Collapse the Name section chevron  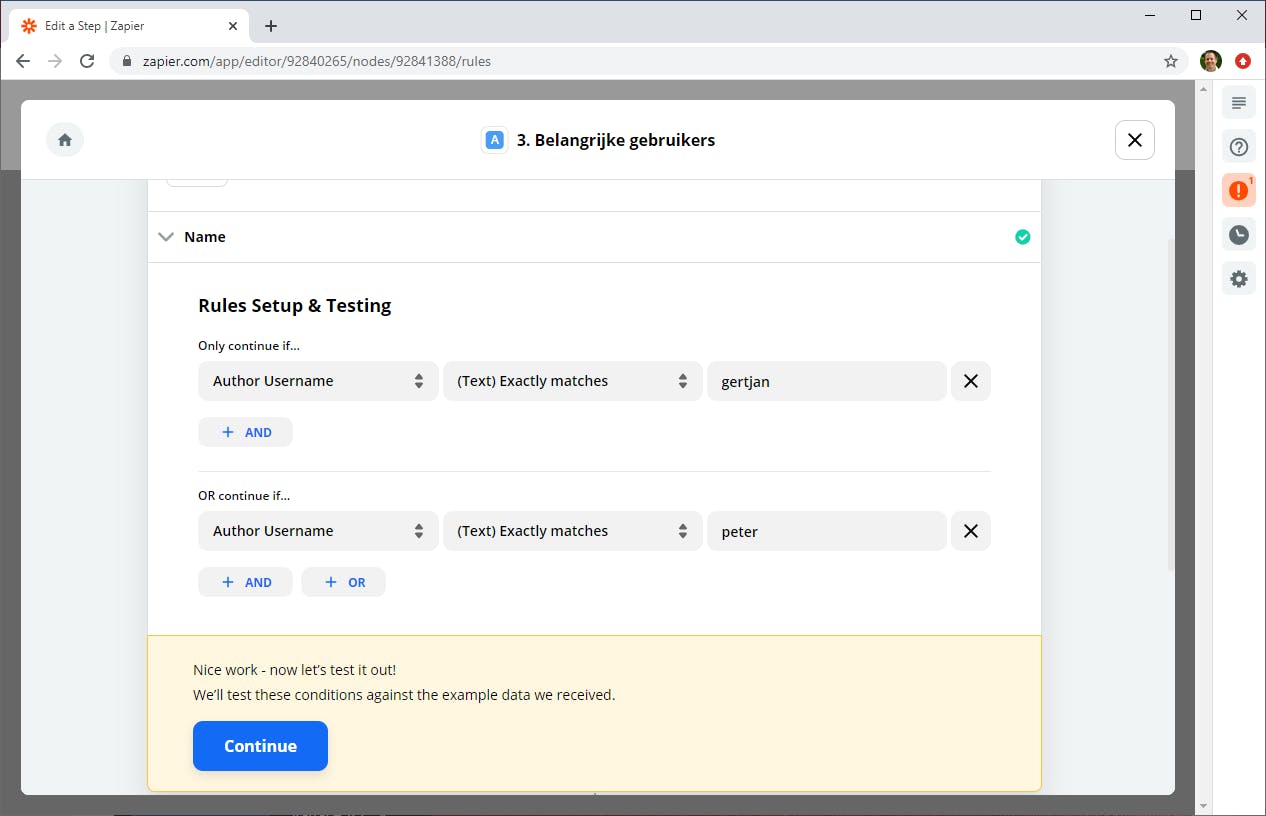[x=166, y=237]
